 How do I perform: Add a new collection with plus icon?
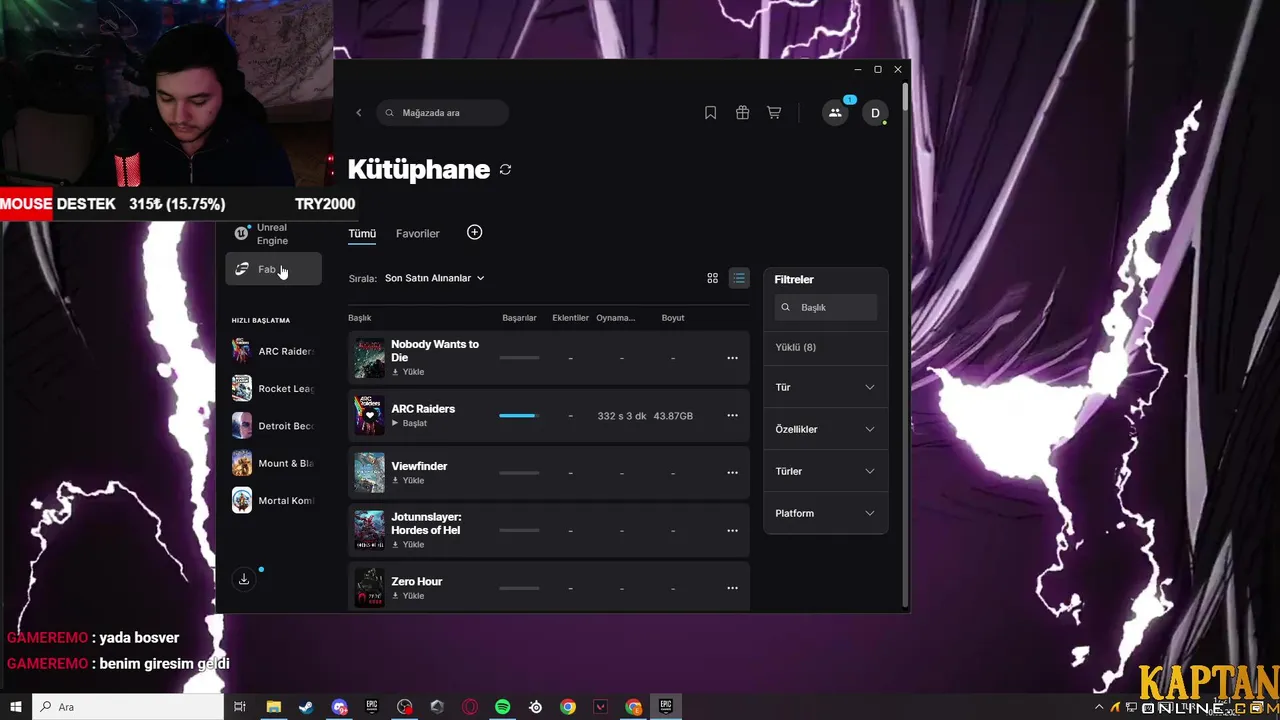tap(474, 232)
